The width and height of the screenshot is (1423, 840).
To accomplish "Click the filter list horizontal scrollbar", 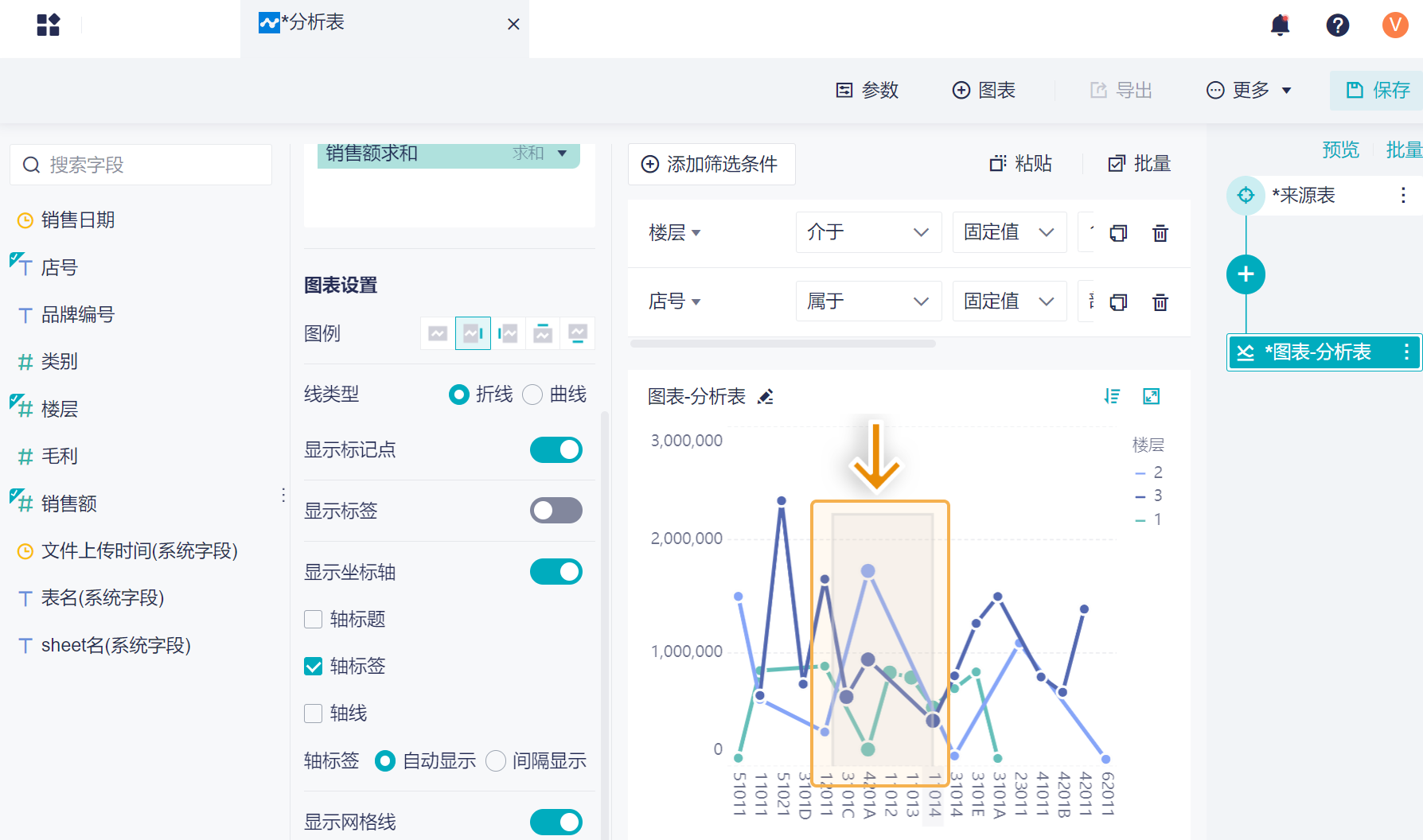I will point(783,344).
